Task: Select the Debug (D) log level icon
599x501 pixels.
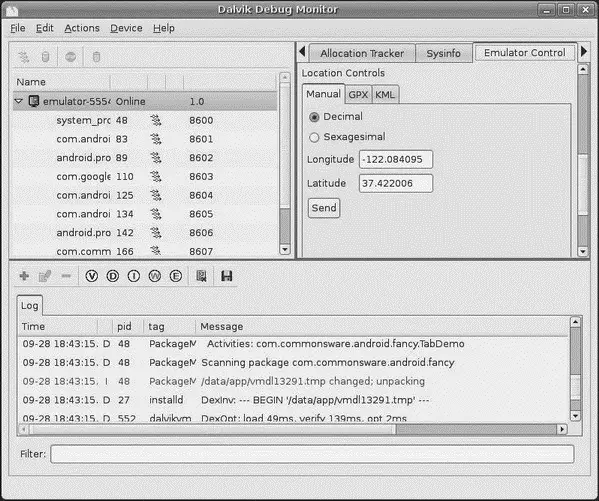Action: click(x=112, y=276)
